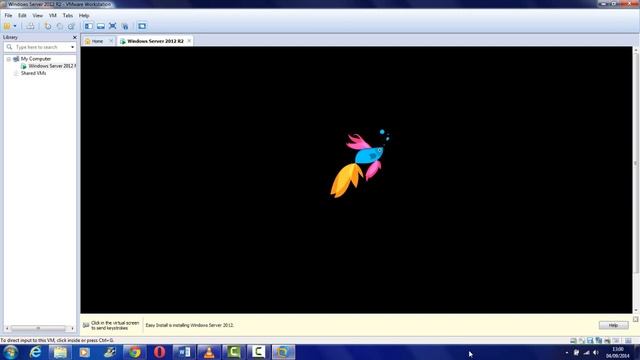Open Opera browser from the taskbar
The height and width of the screenshot is (360, 640).
coord(159,352)
